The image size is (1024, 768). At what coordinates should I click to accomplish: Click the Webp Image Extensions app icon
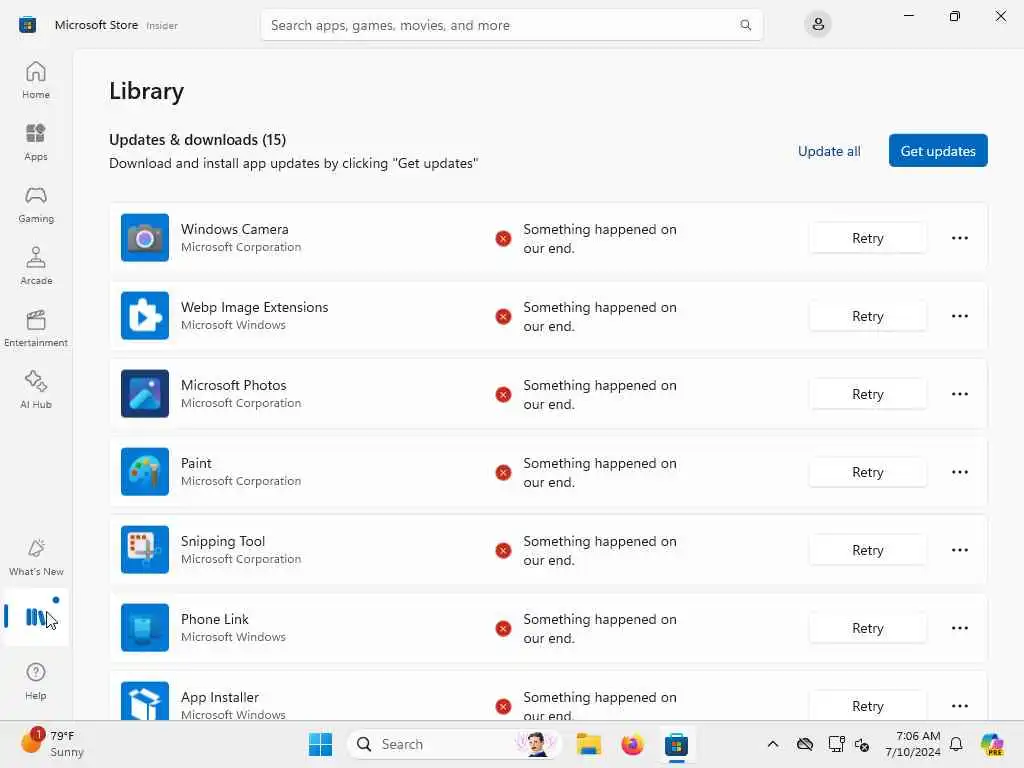coord(145,315)
